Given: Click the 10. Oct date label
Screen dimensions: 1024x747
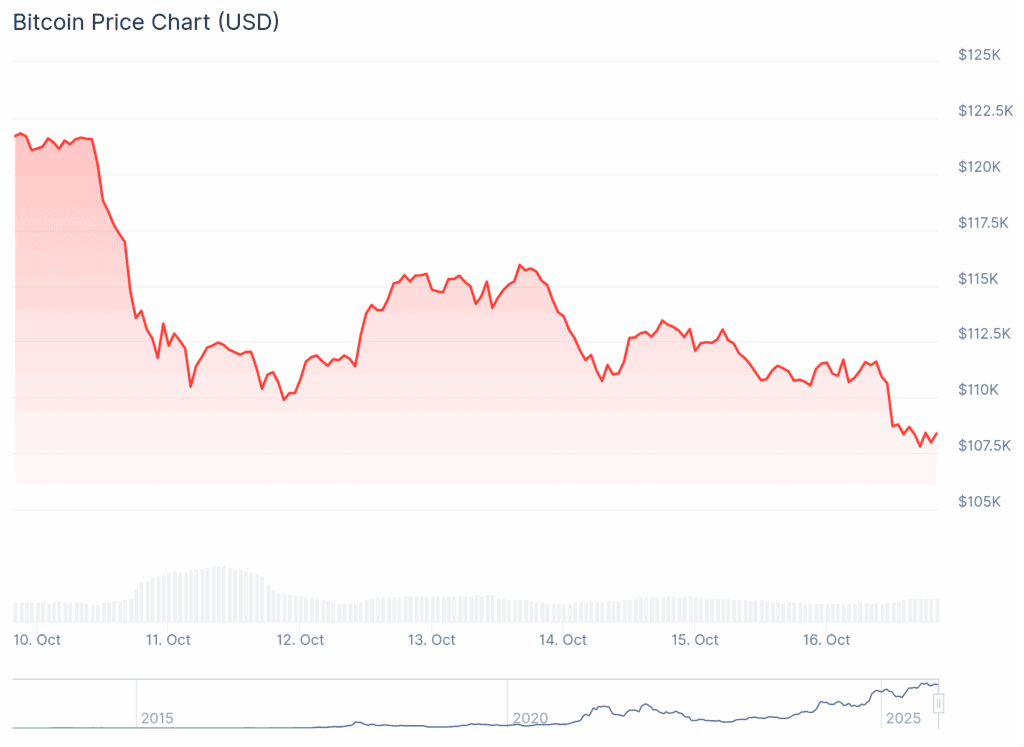Looking at the screenshot, I should point(36,640).
